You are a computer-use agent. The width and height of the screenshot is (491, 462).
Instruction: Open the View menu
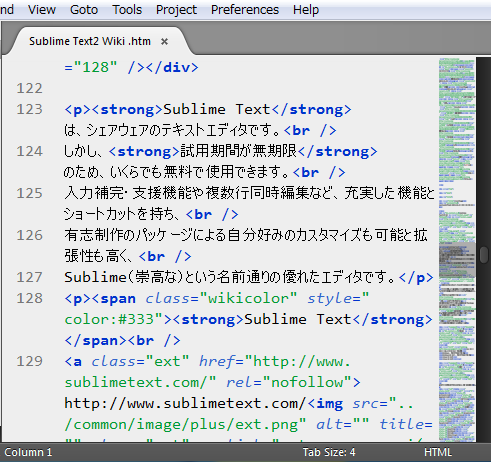pyautogui.click(x=42, y=10)
